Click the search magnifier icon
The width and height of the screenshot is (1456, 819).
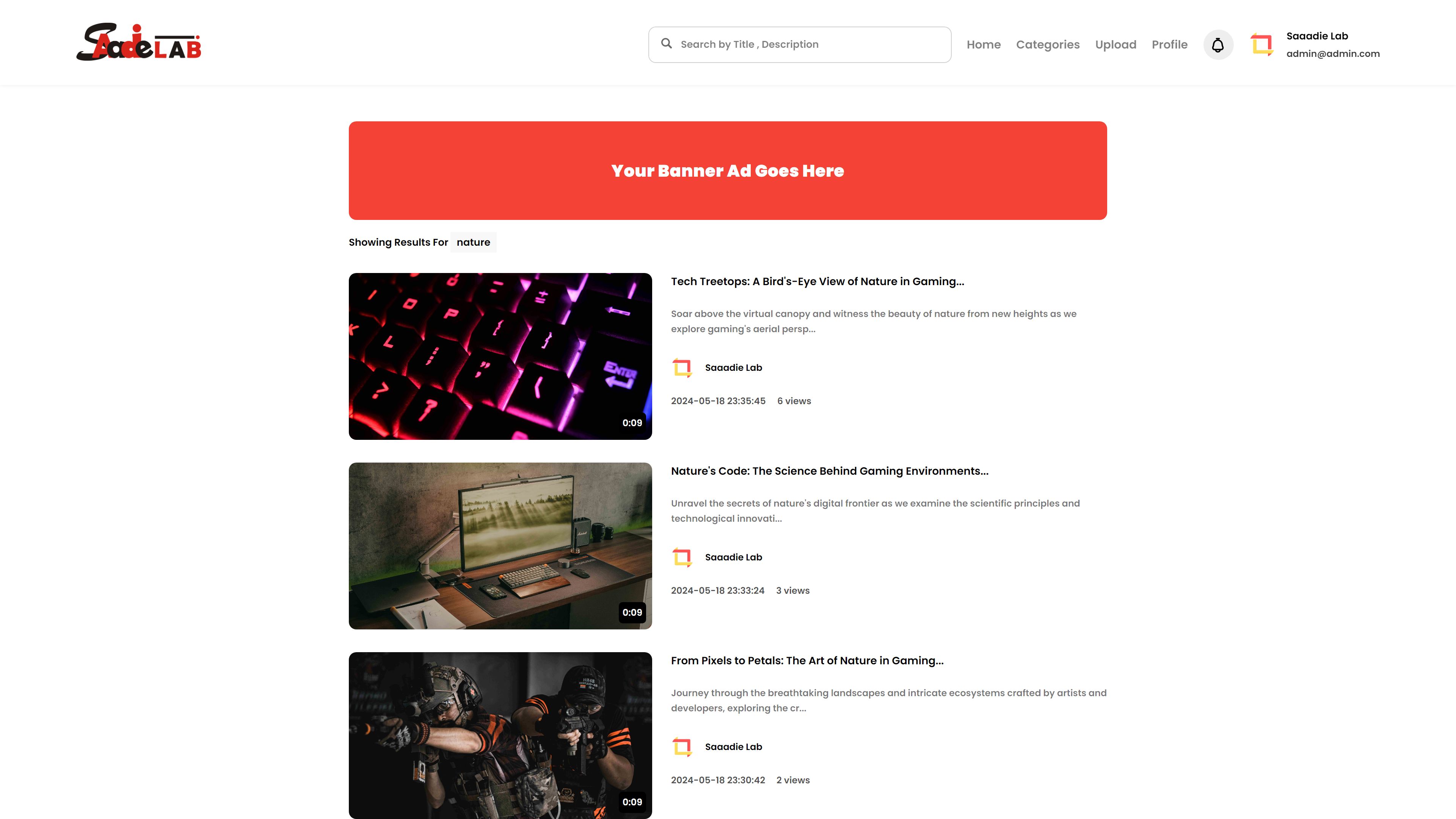pos(667,44)
